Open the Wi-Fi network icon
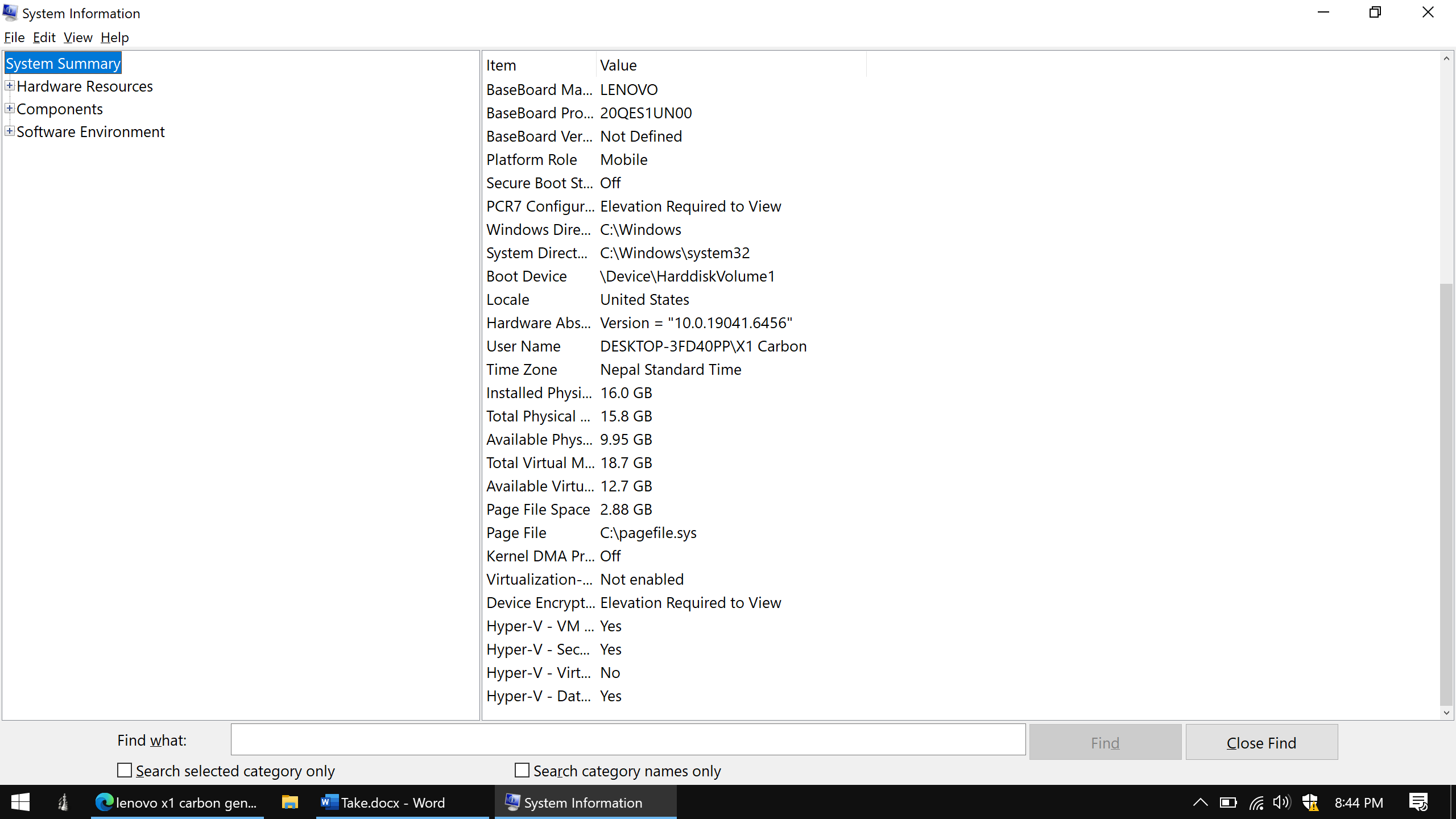 pos(1256,803)
